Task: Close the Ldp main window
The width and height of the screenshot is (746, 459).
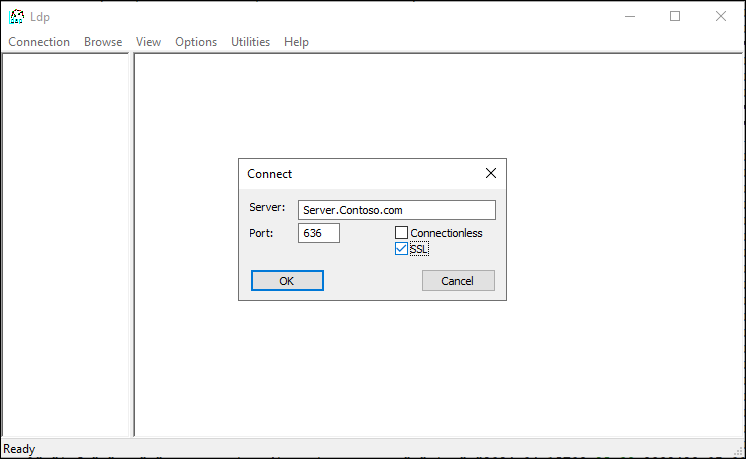Action: click(x=721, y=16)
